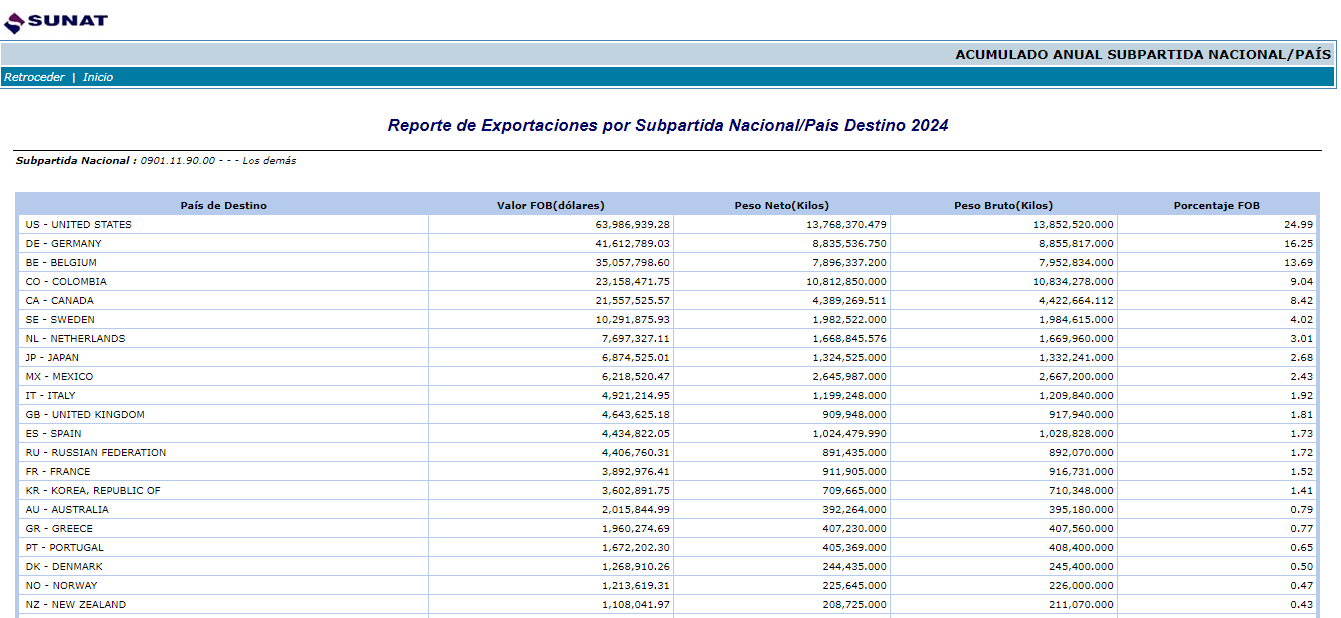The height and width of the screenshot is (618, 1341).
Task: Click the FOB value 21,557,525.57
Action: 632,301
